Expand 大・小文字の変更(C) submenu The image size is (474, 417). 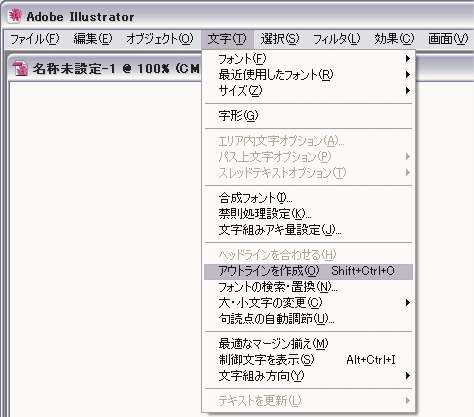[x=308, y=303]
